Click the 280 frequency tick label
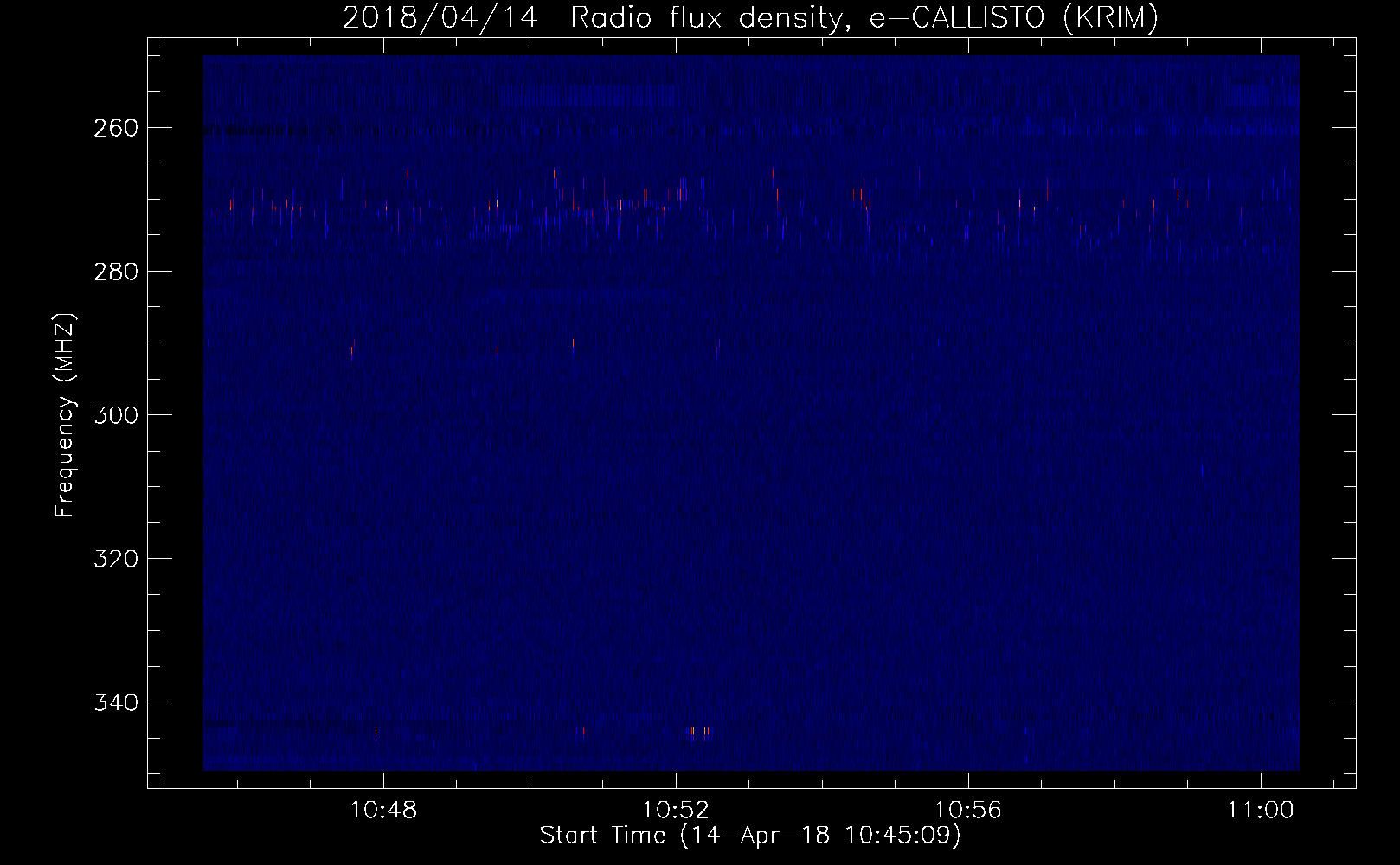 point(115,272)
